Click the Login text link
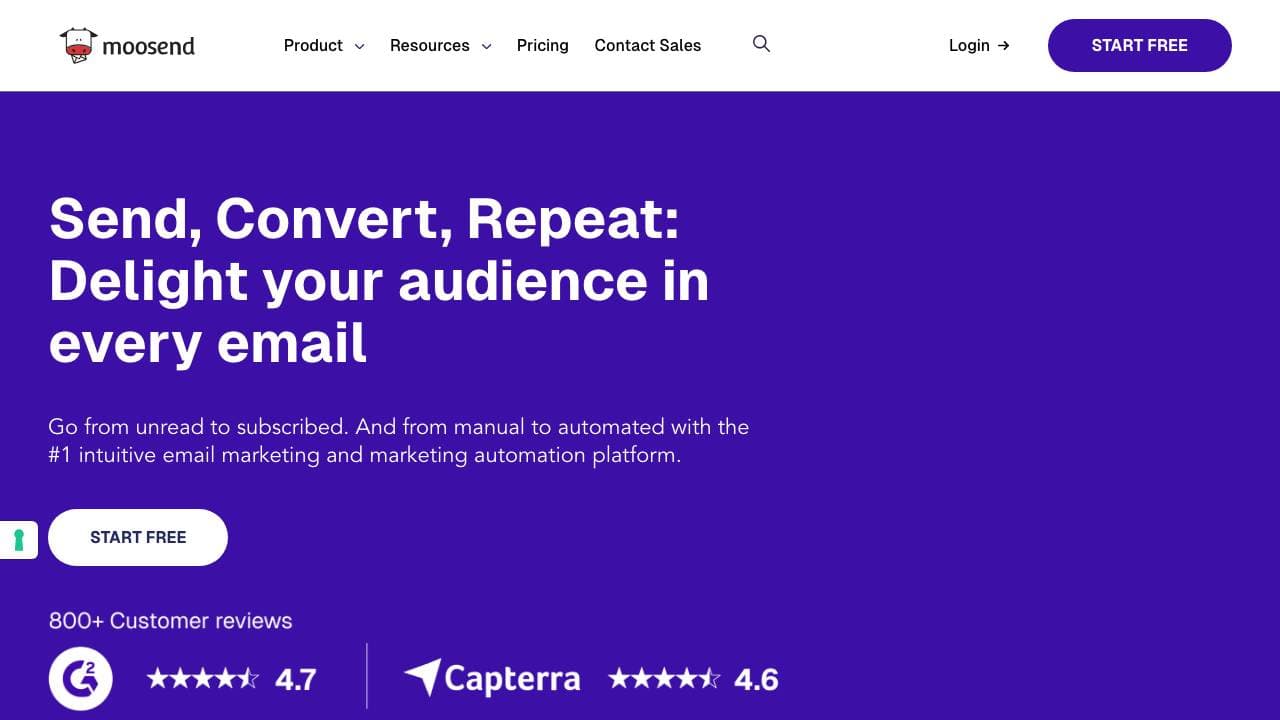Image resolution: width=1280 pixels, height=720 pixels. [x=968, y=45]
